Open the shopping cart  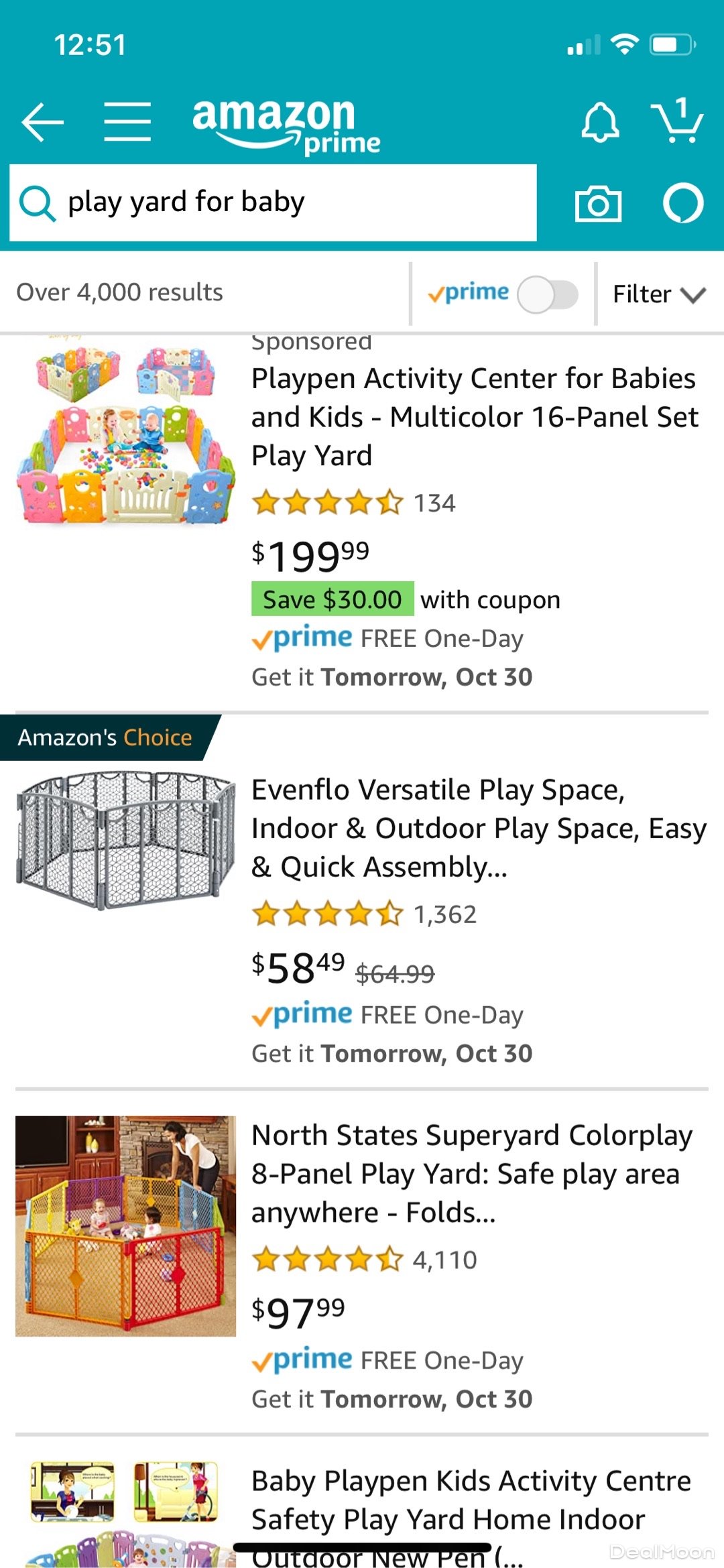(678, 121)
